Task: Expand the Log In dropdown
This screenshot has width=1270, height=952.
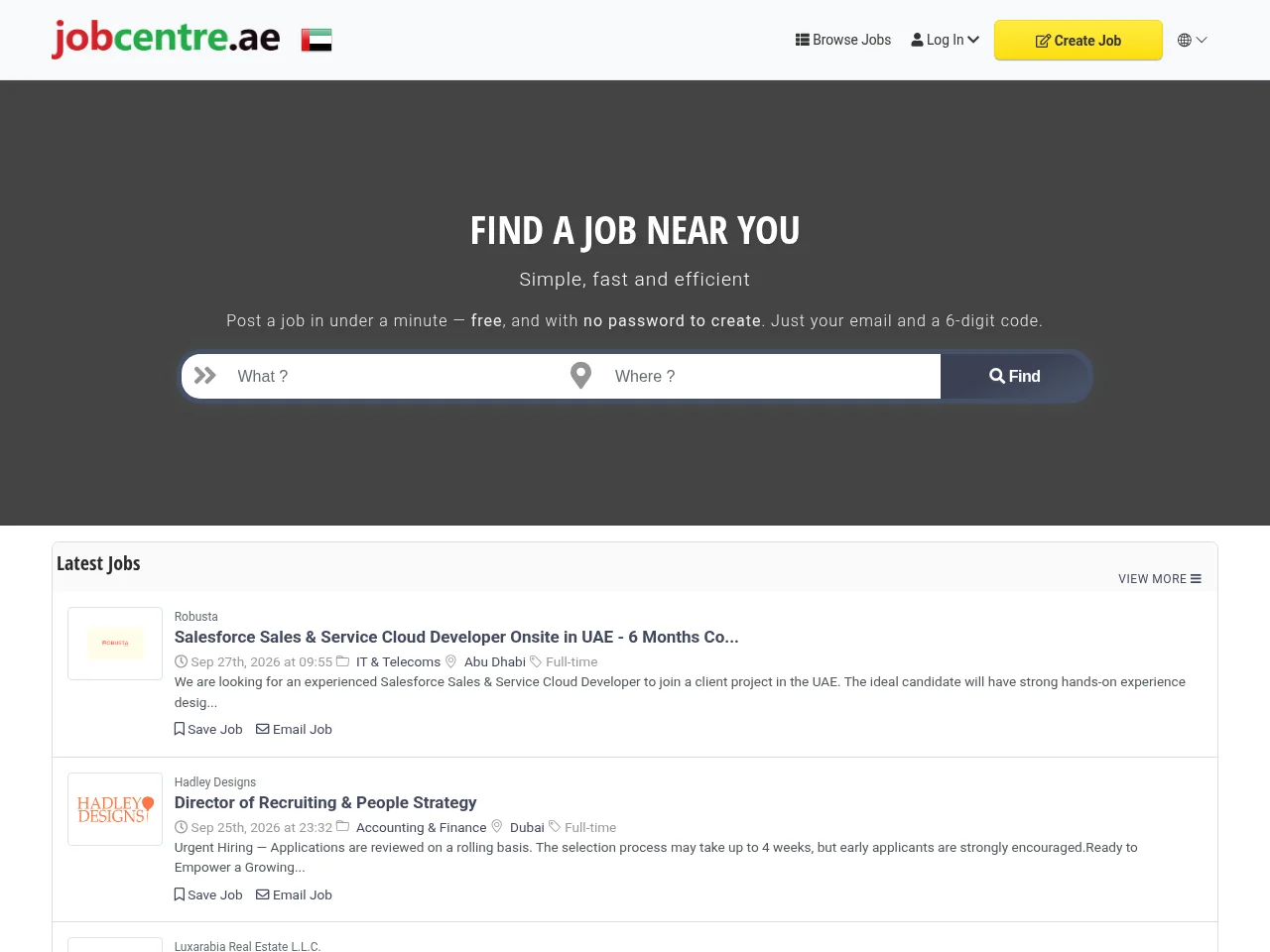Action: coord(946,40)
